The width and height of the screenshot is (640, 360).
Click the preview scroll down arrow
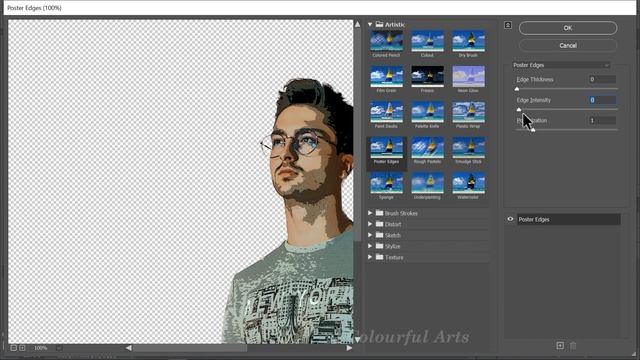click(x=358, y=340)
